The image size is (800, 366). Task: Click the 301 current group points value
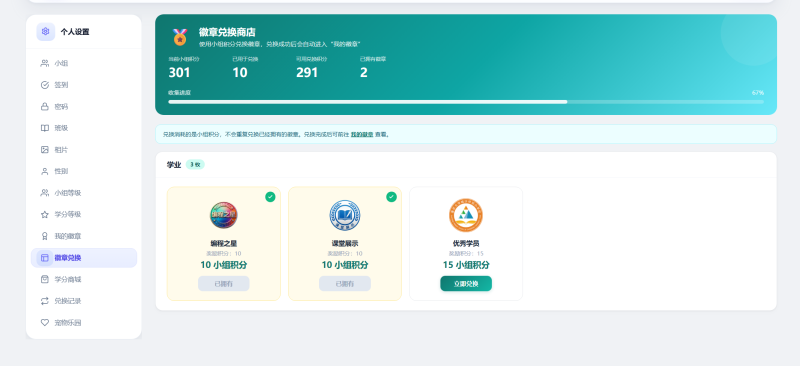179,72
